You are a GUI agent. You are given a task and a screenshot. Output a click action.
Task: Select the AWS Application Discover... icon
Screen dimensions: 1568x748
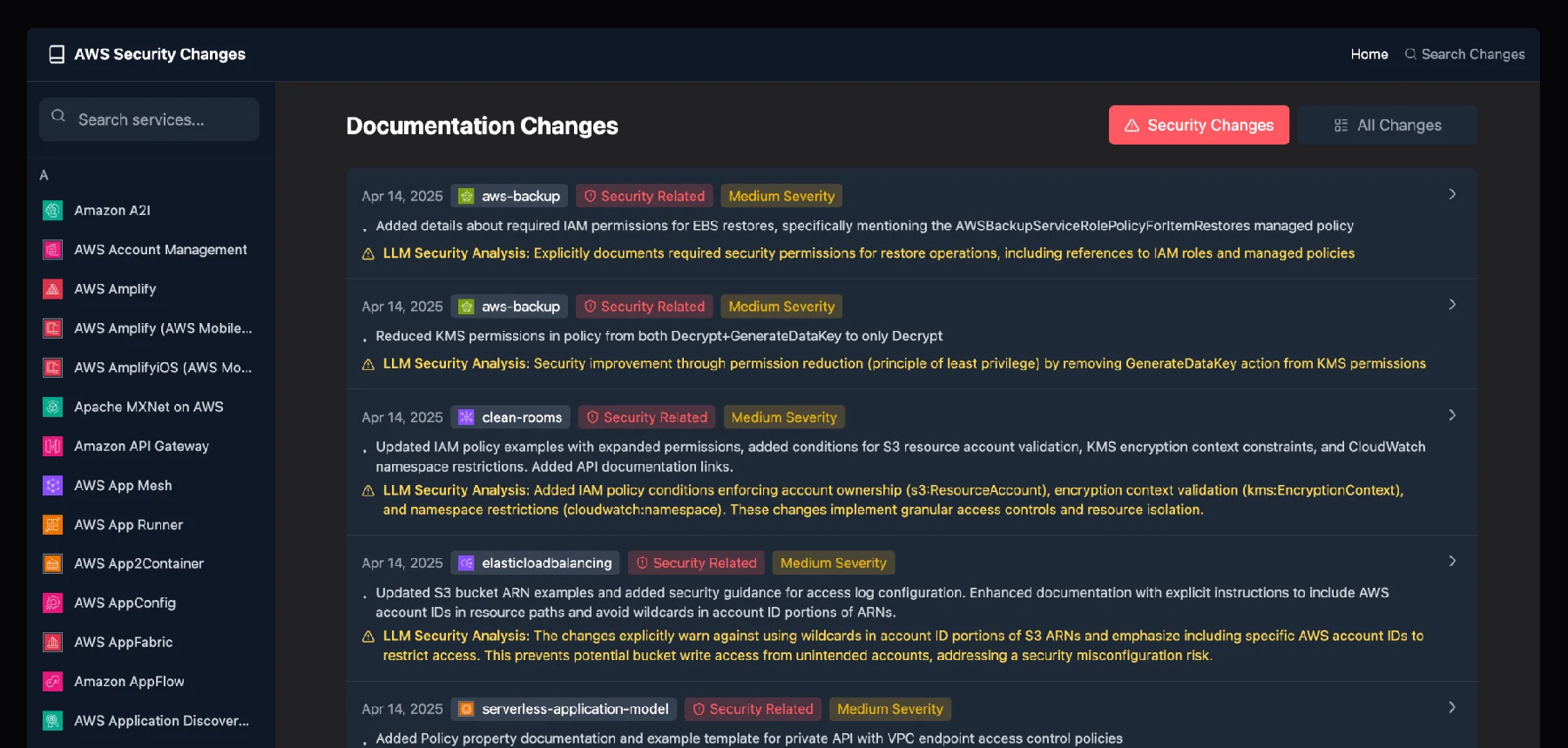[52, 720]
